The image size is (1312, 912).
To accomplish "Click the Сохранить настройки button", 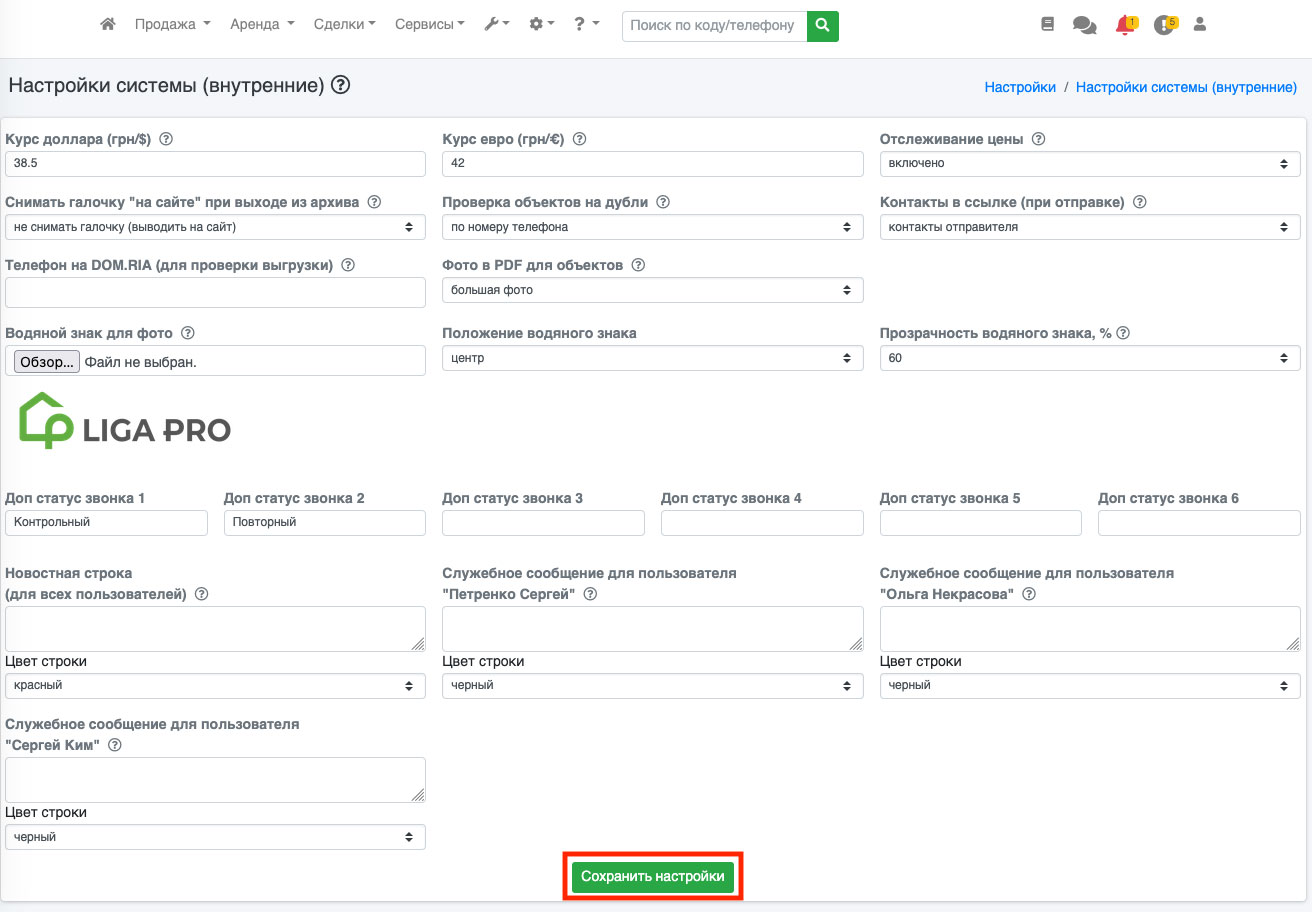I will point(652,877).
